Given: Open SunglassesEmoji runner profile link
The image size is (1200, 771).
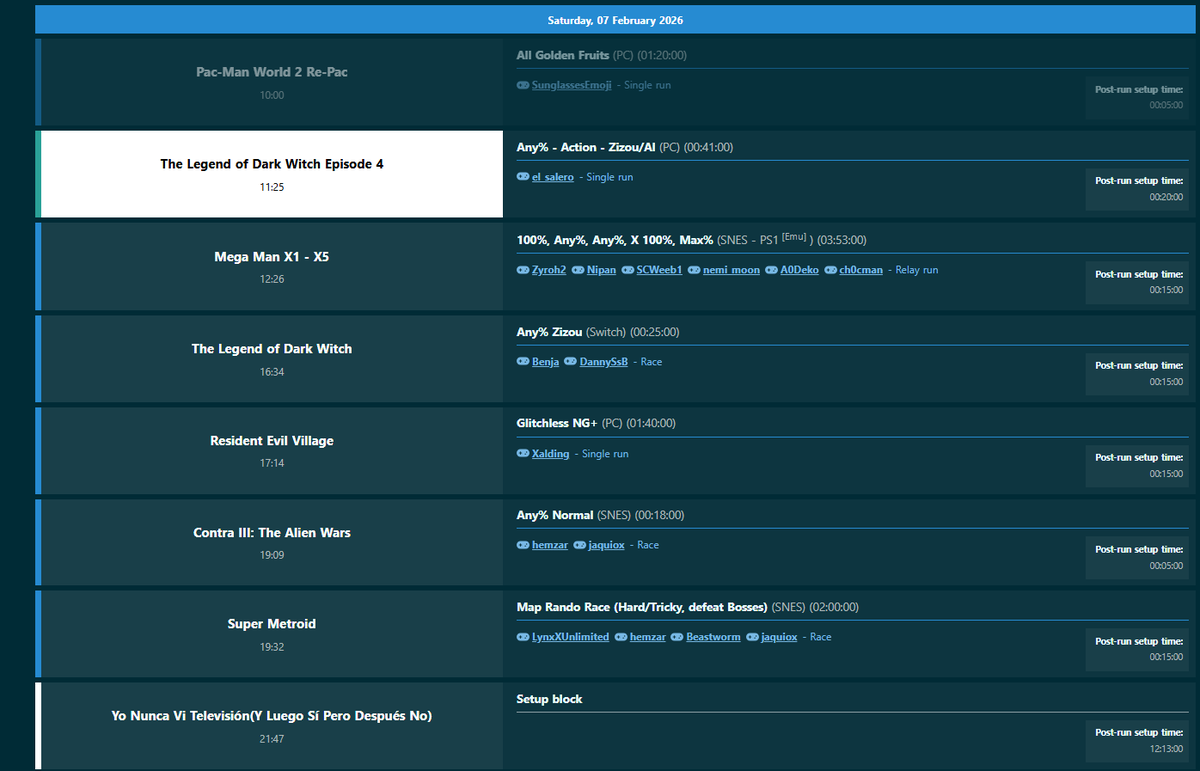Looking at the screenshot, I should 571,85.
